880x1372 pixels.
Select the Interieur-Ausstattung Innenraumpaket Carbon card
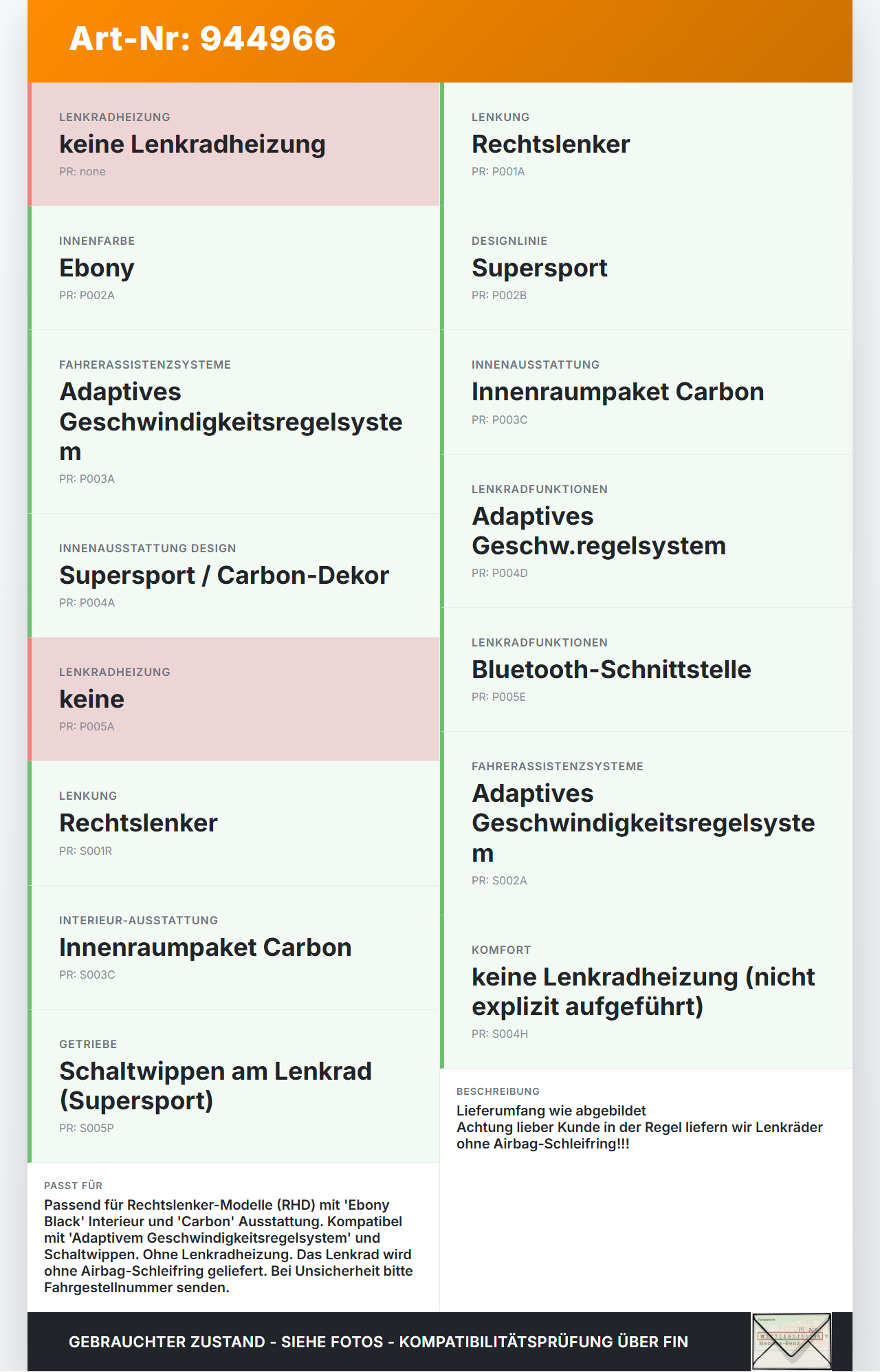(x=234, y=948)
